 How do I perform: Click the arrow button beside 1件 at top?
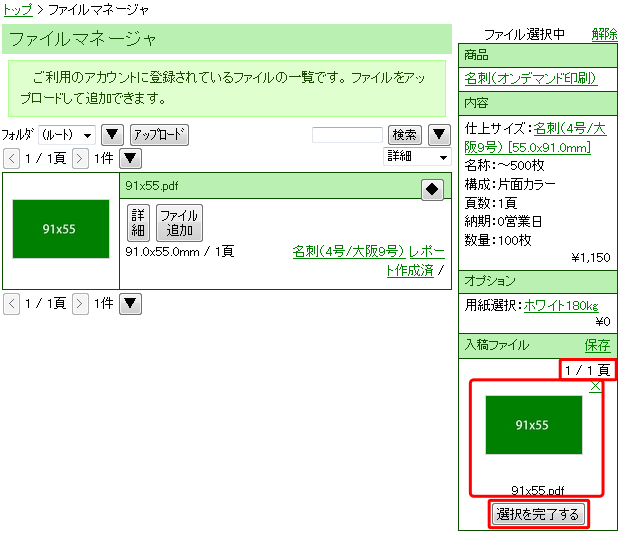(x=131, y=158)
